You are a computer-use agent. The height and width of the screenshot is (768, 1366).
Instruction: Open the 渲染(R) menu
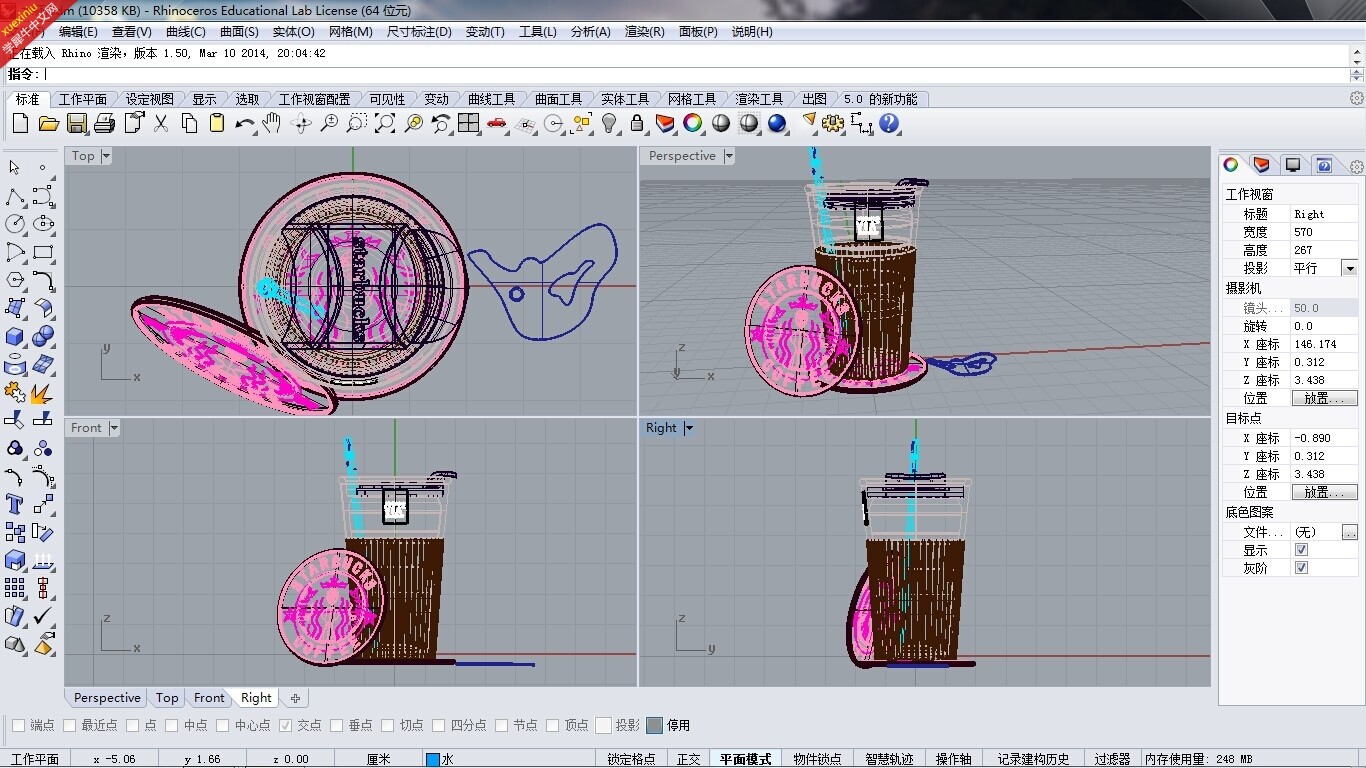pyautogui.click(x=645, y=32)
